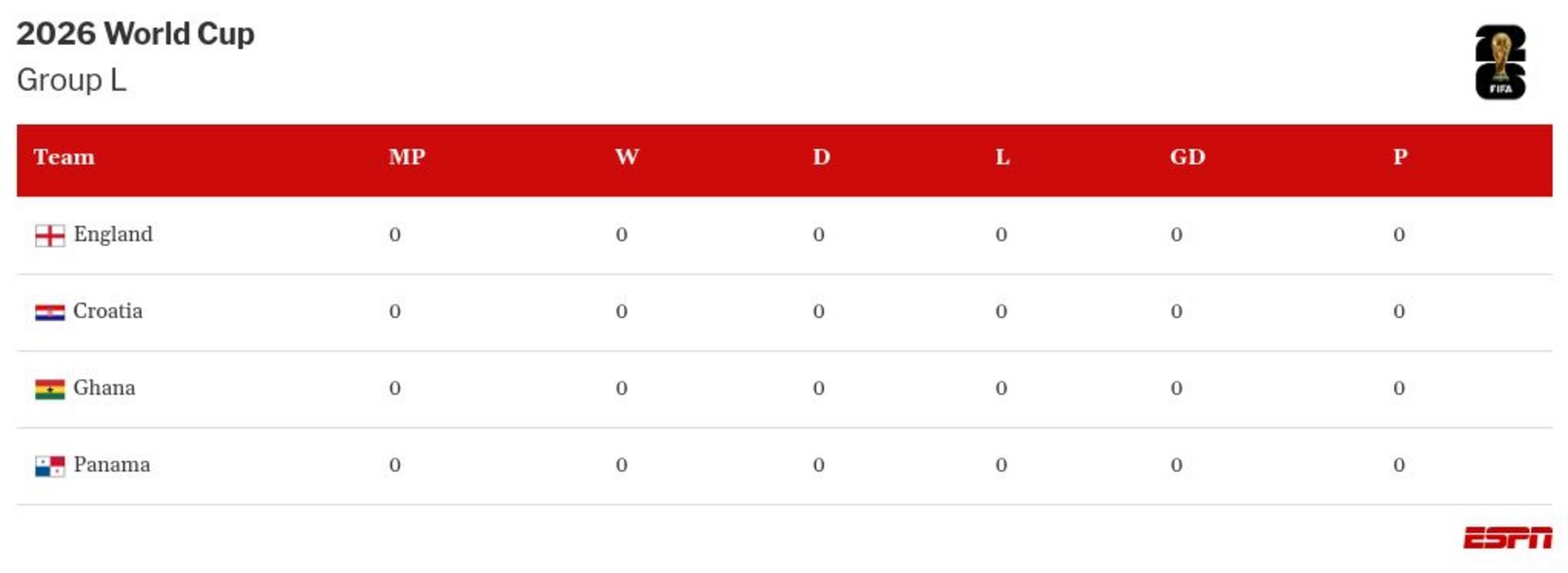
Task: Click the Team column header
Action: pos(64,157)
